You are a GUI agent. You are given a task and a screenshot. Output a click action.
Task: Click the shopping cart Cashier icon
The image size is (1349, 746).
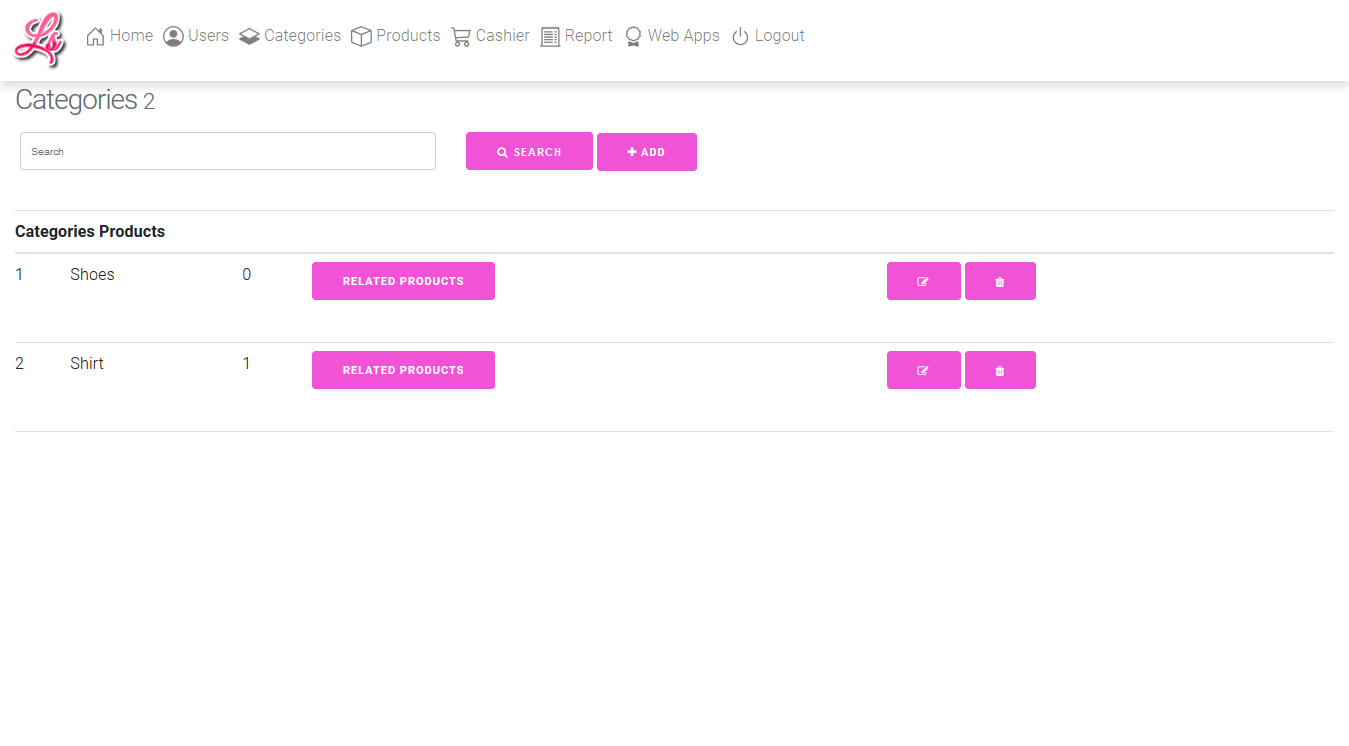[461, 37]
